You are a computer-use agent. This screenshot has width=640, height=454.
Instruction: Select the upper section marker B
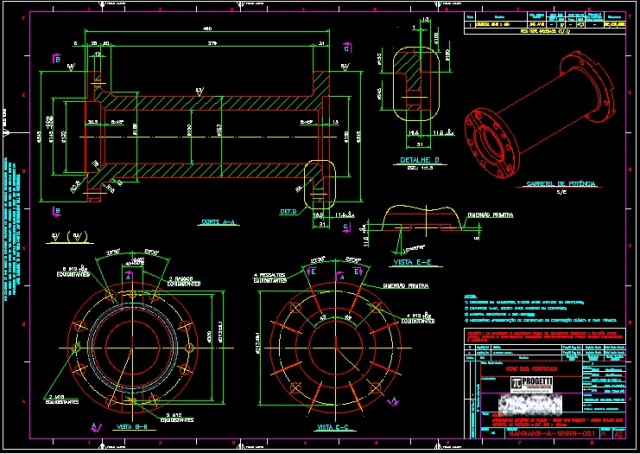point(57,60)
